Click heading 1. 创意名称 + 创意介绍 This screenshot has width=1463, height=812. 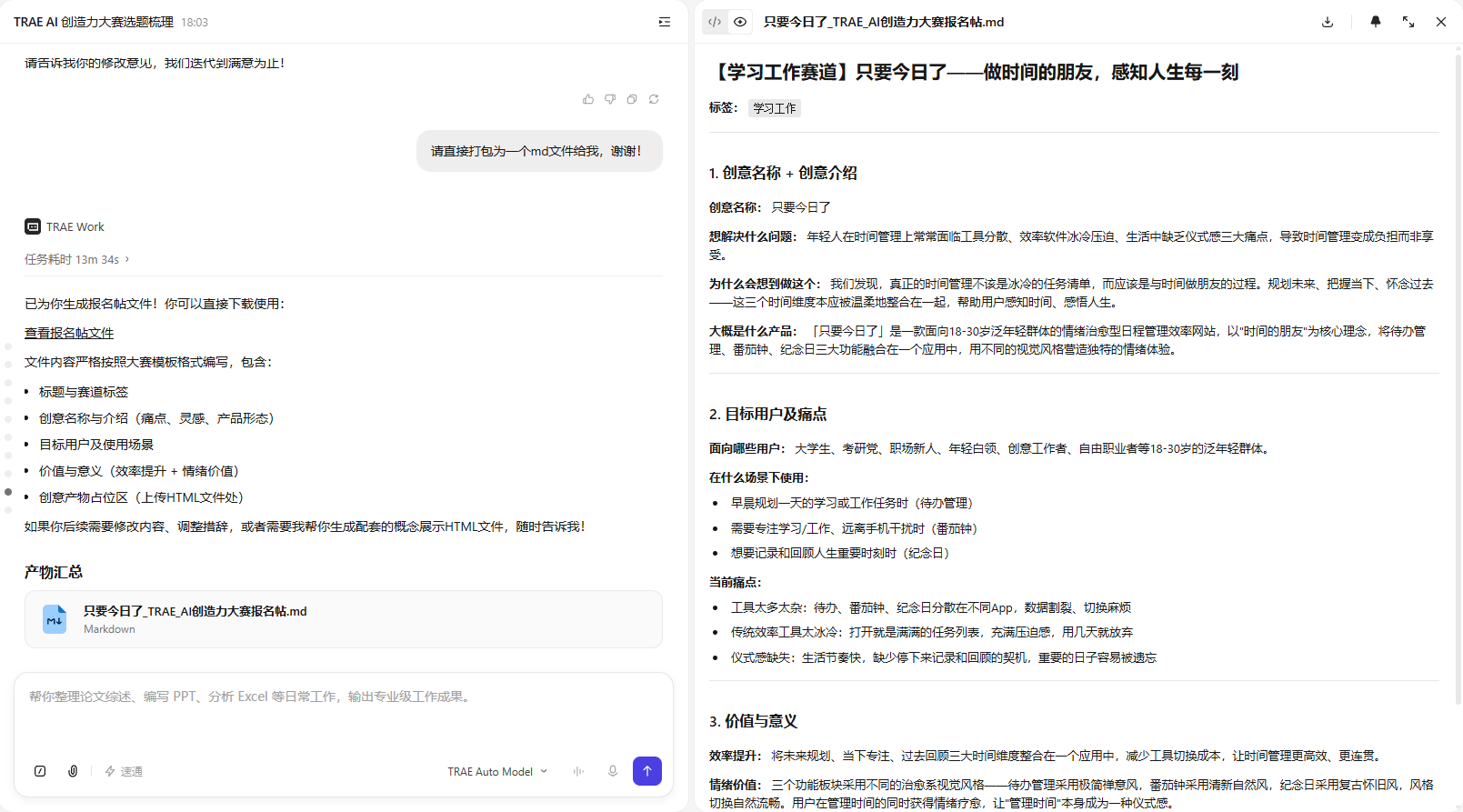pyautogui.click(x=783, y=173)
